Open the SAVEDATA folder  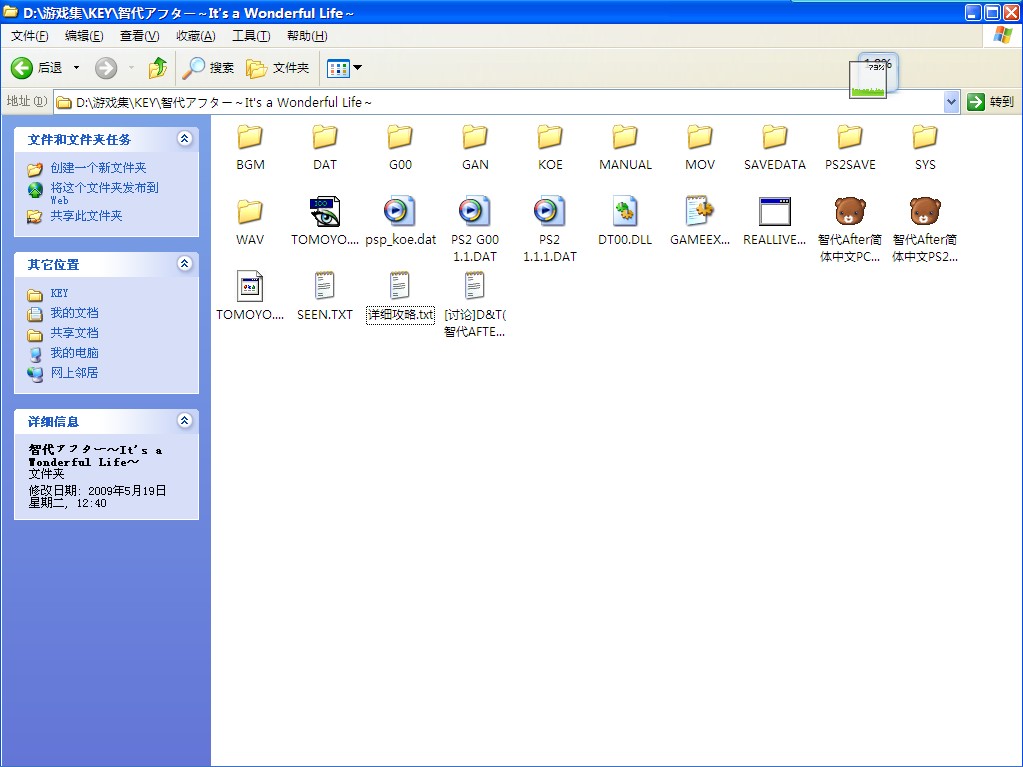775,148
